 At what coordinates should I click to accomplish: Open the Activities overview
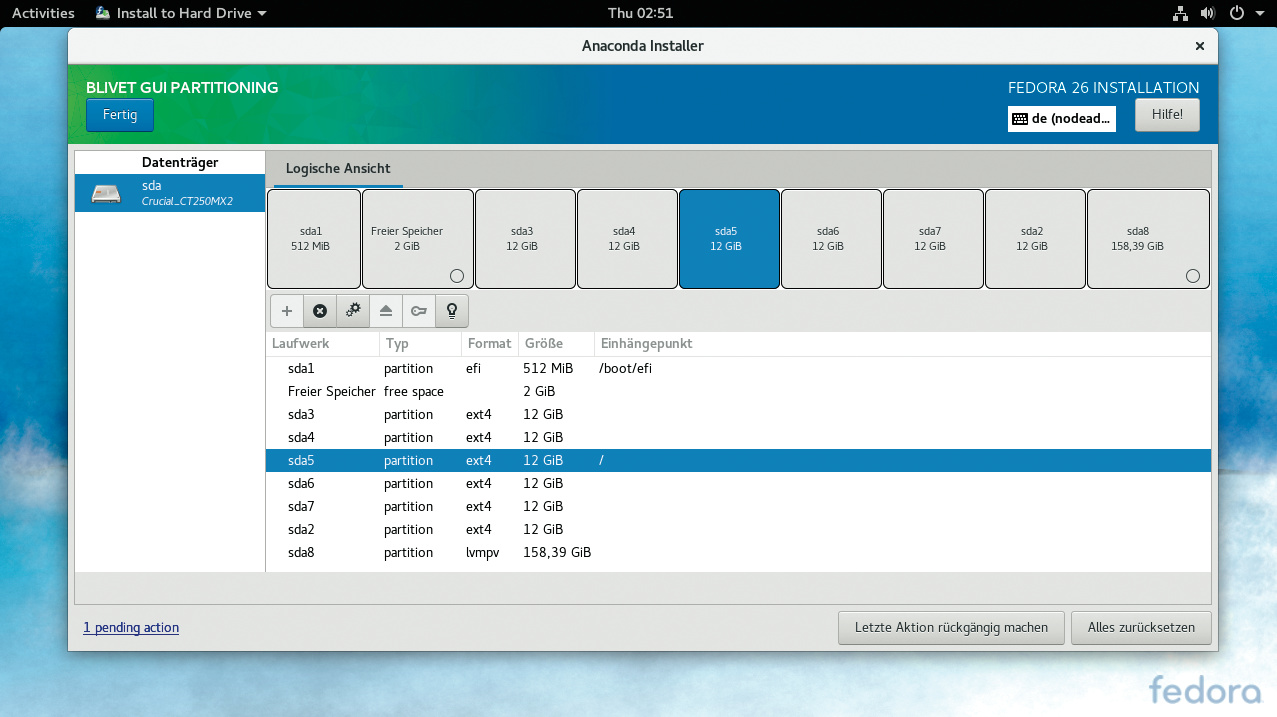(x=43, y=13)
